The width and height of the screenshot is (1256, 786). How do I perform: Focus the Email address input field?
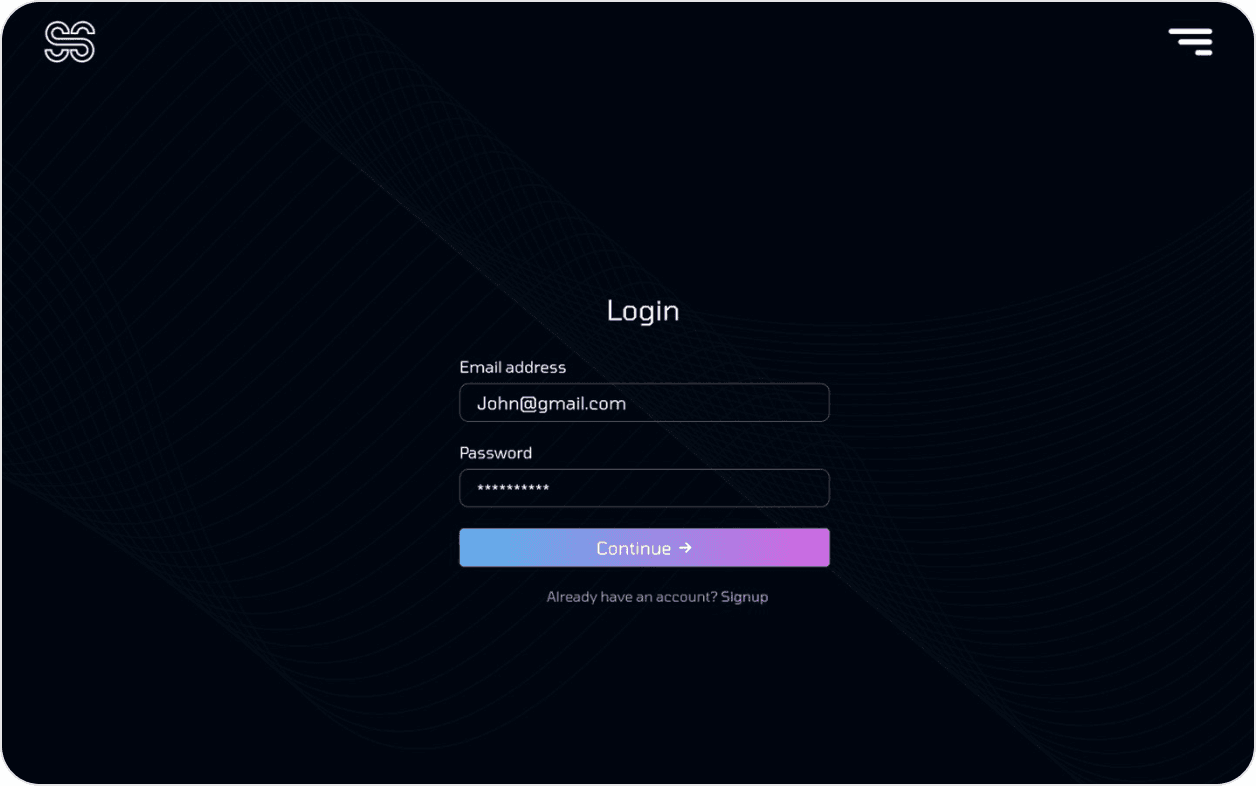click(x=644, y=403)
